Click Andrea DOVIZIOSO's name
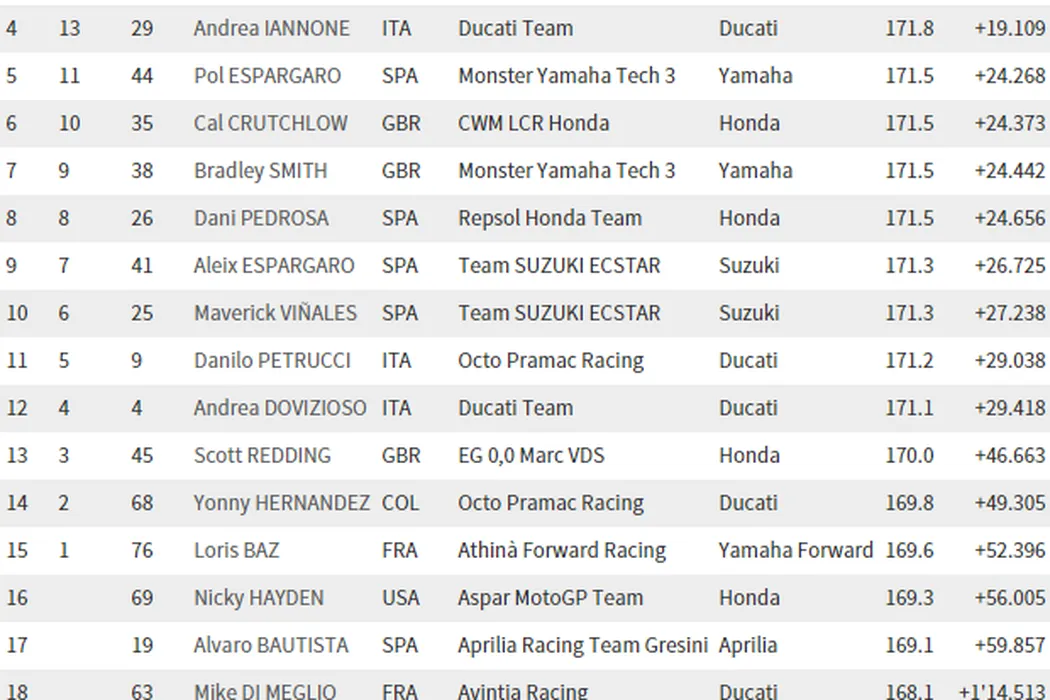 (x=280, y=408)
